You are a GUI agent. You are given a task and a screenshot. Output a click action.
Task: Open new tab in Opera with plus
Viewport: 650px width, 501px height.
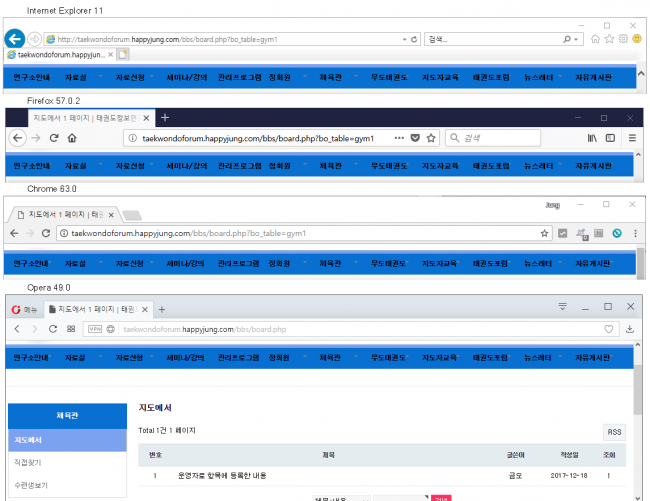[162, 310]
